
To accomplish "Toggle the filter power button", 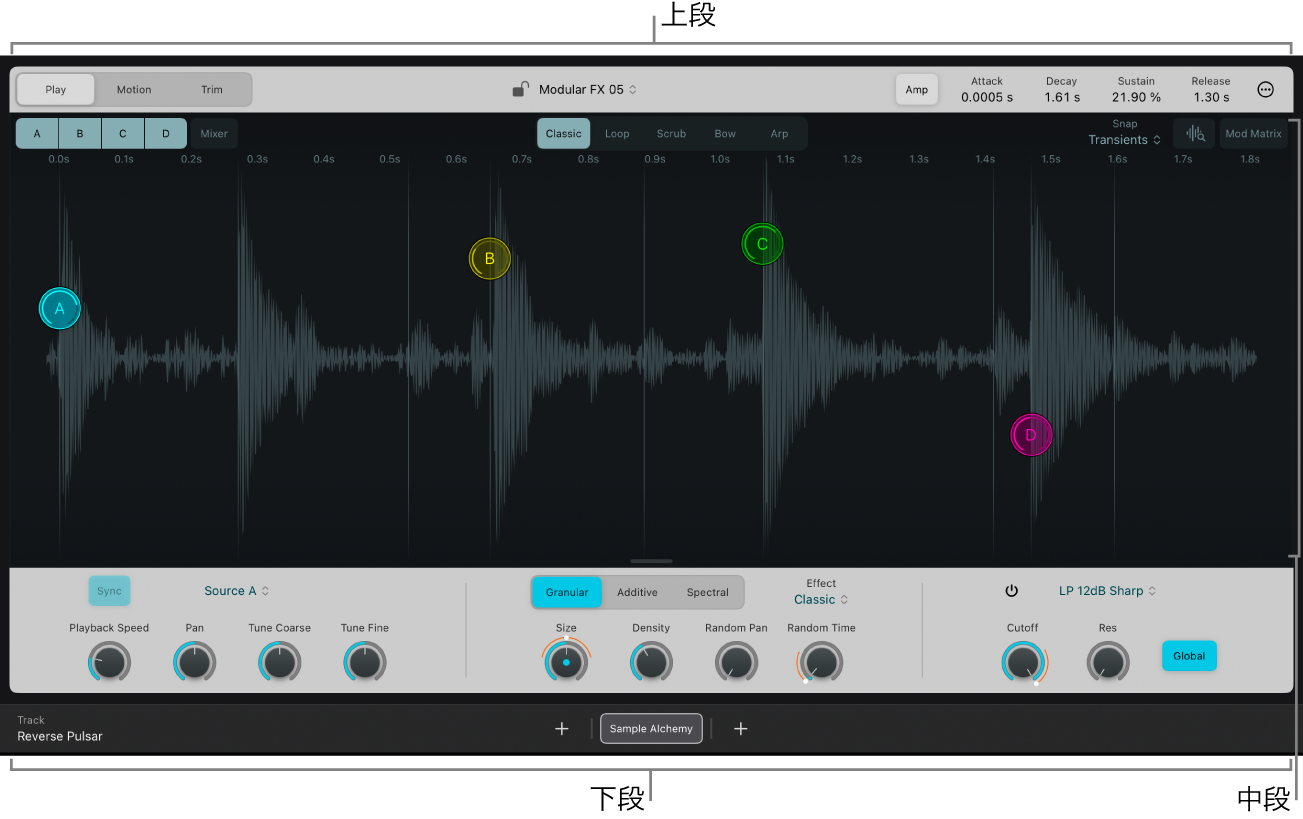I will (1011, 591).
